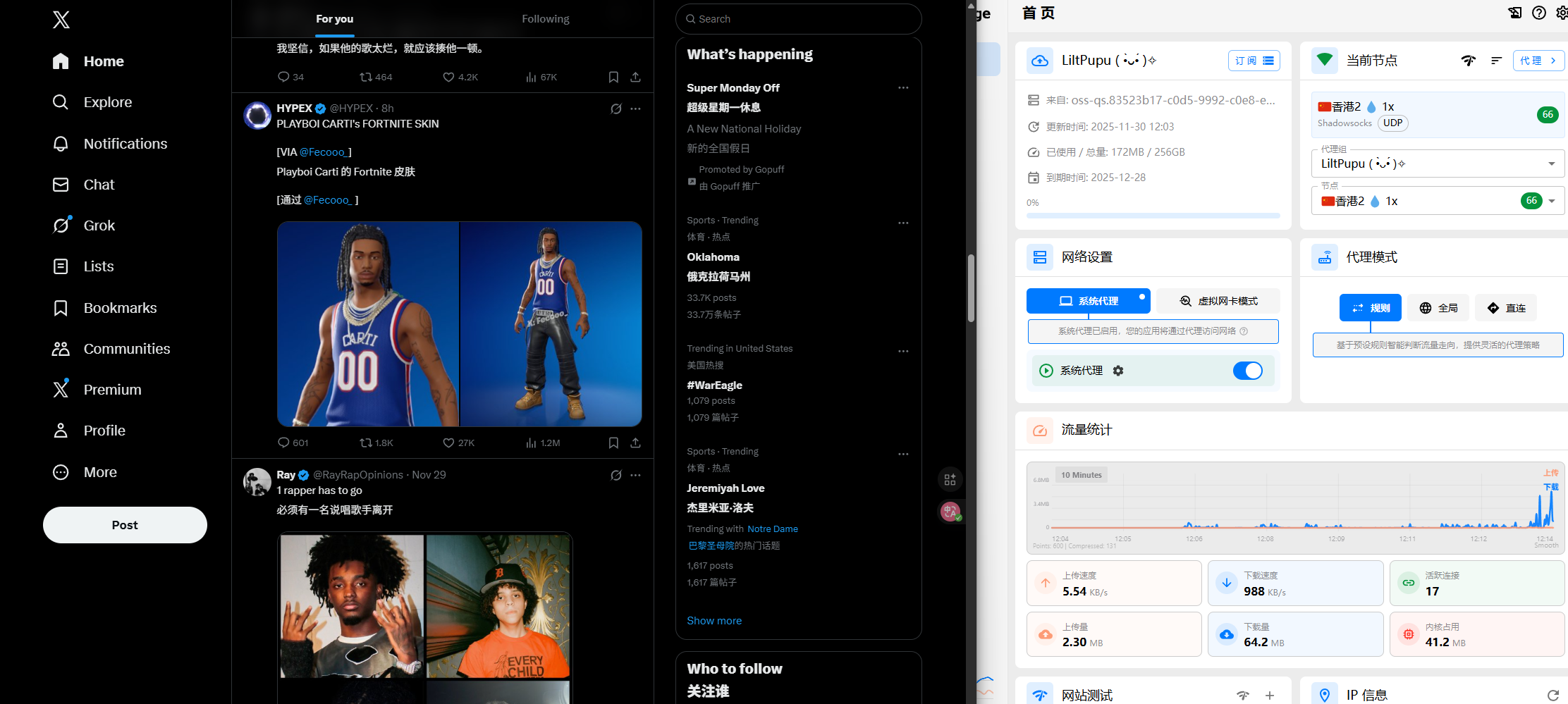Open system proxy settings gear icon
This screenshot has width=1568, height=704.
1118,371
